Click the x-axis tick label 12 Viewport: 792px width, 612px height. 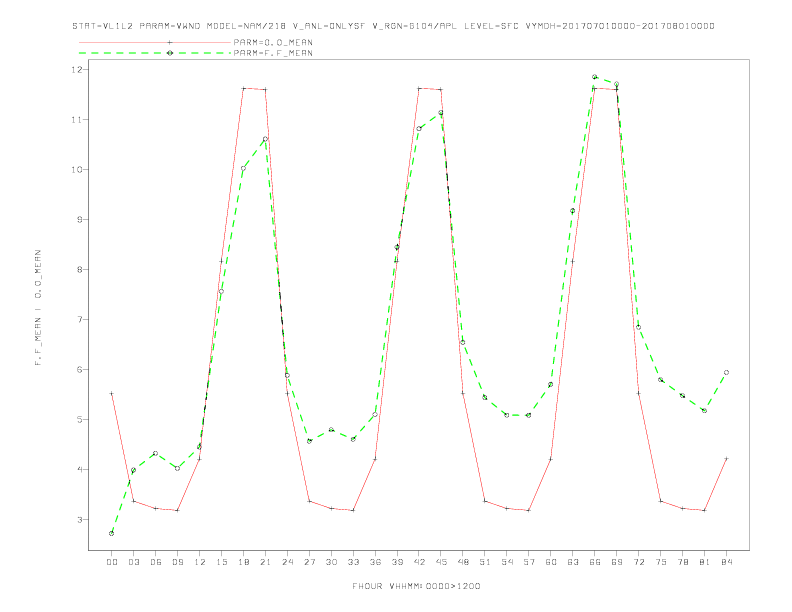click(x=200, y=562)
